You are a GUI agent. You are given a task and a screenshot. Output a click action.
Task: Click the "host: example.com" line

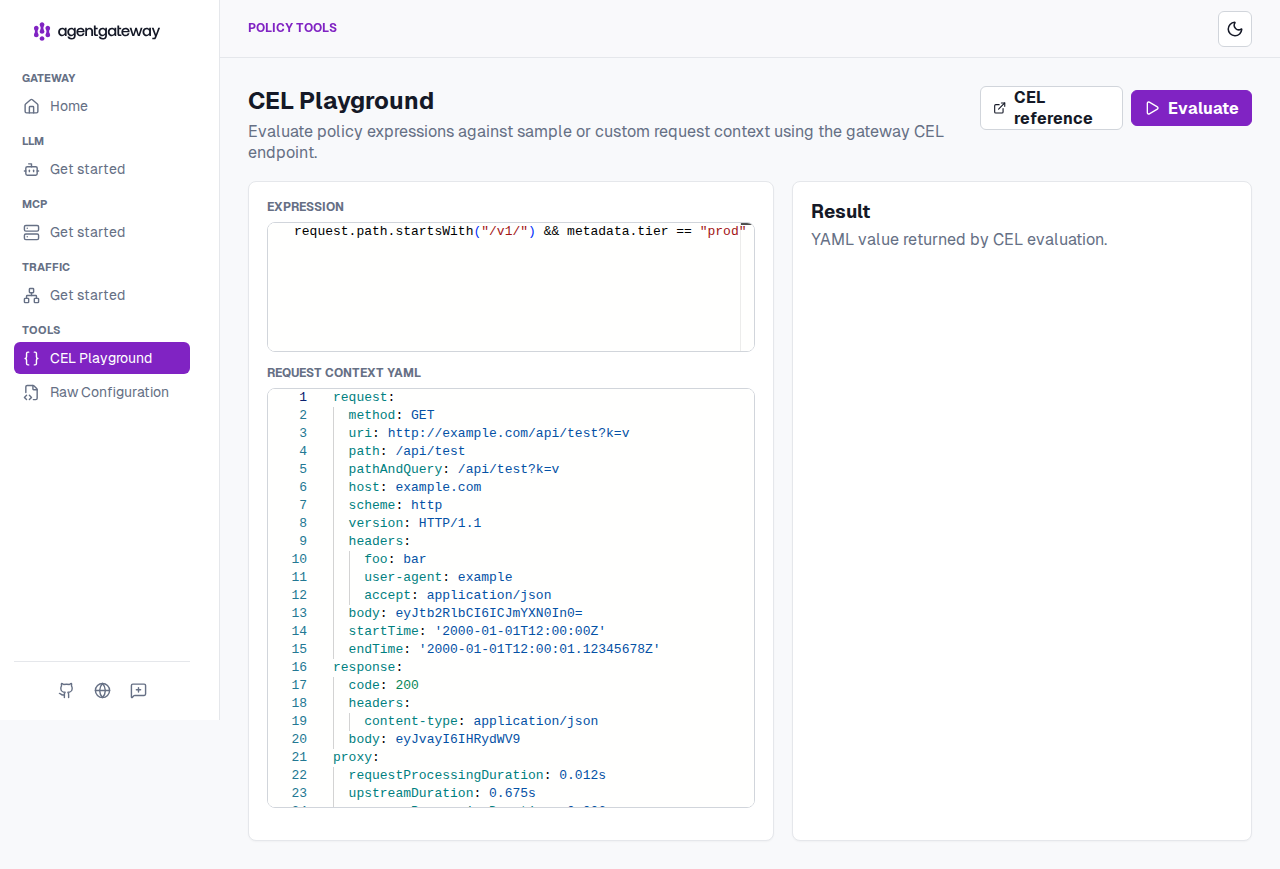coord(415,487)
